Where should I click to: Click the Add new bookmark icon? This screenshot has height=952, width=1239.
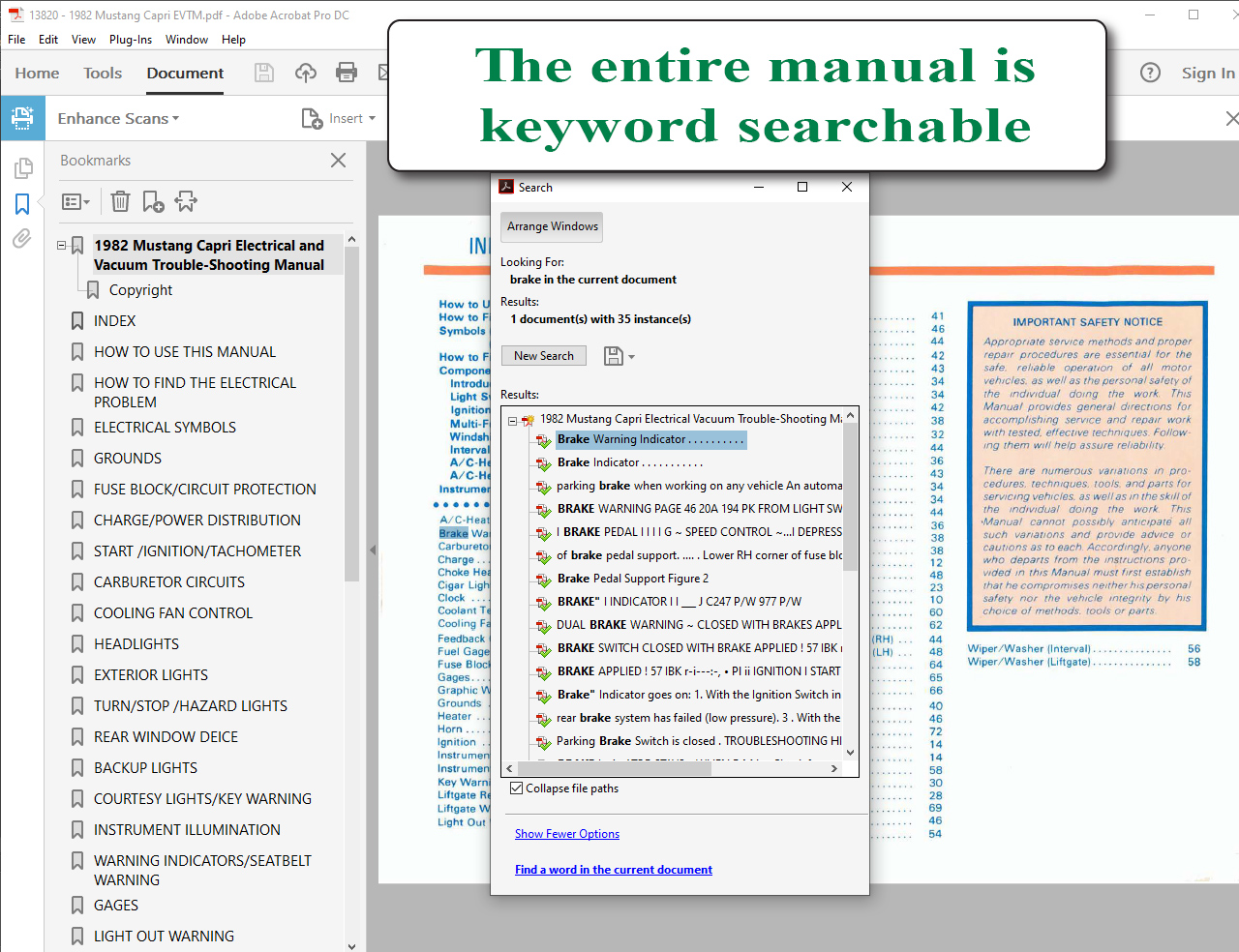click(154, 201)
